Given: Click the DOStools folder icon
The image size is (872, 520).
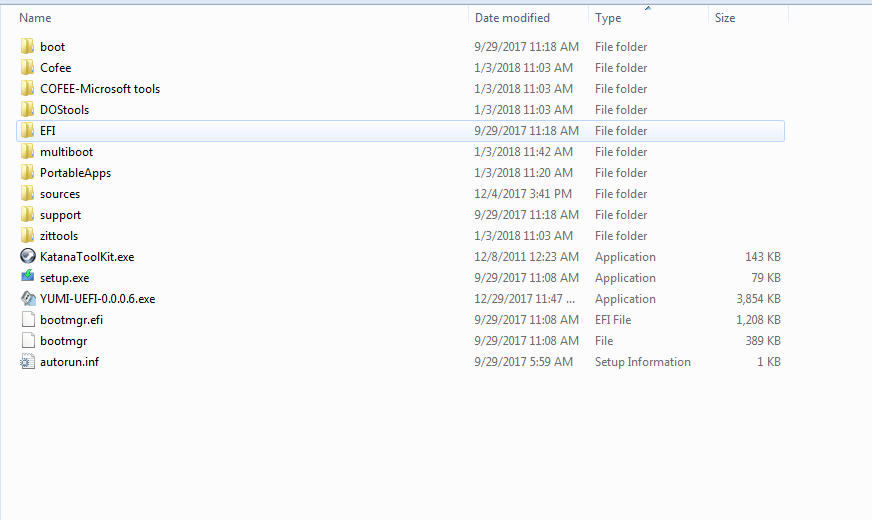Looking at the screenshot, I should coord(27,110).
